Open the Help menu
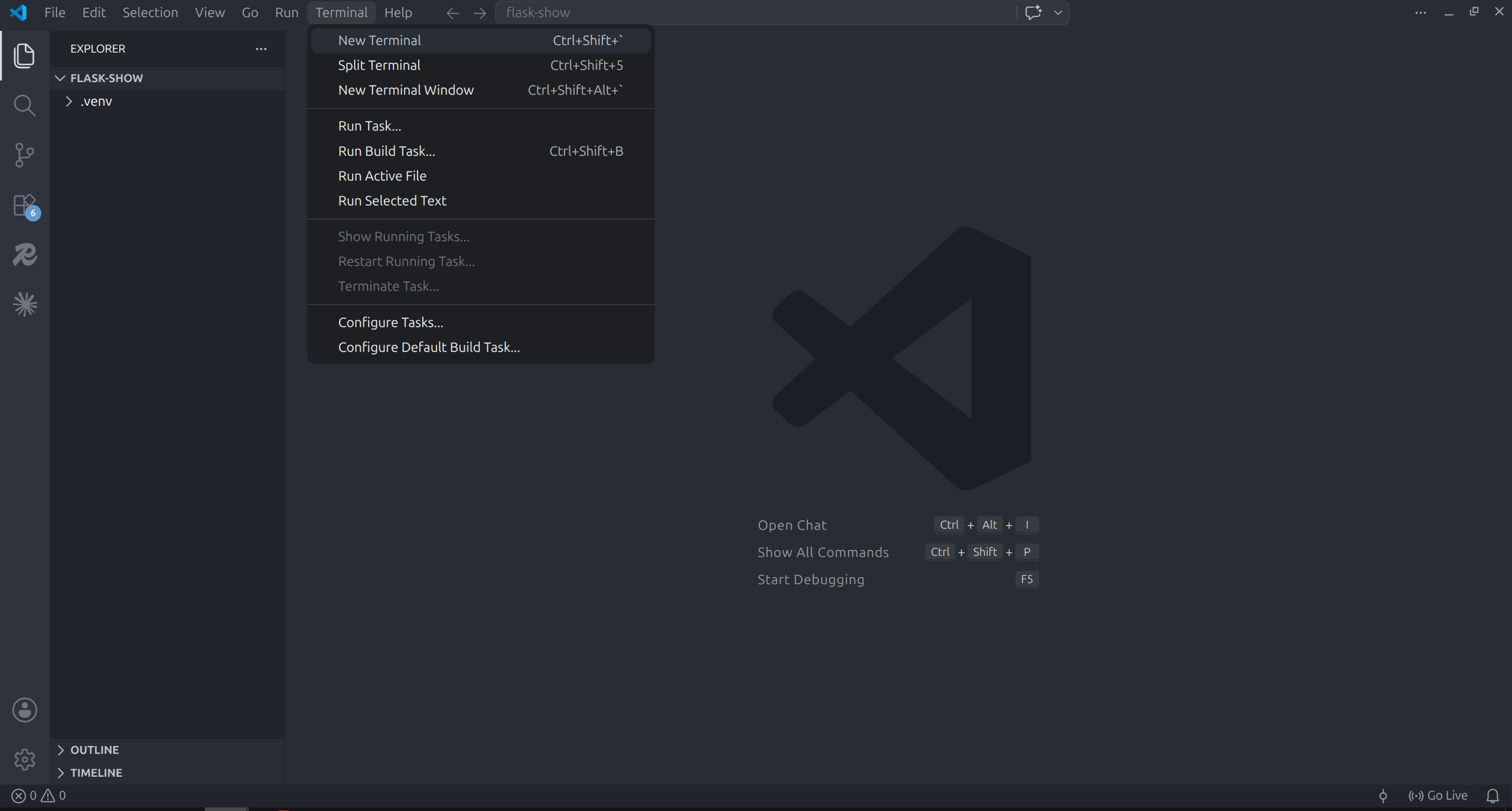This screenshot has width=1512, height=811. 398,12
